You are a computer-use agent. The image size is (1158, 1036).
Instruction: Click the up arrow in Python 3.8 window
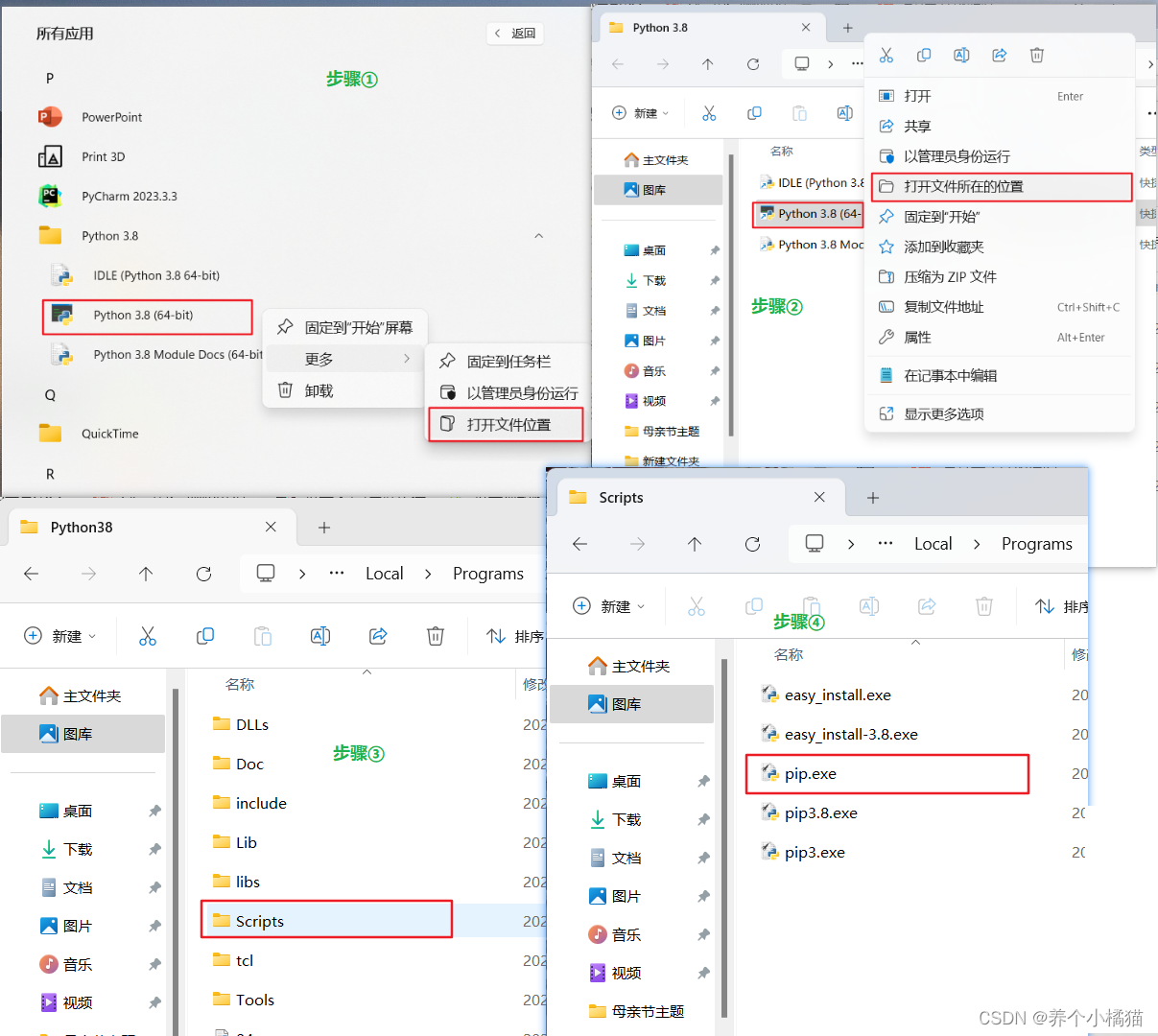[x=708, y=64]
